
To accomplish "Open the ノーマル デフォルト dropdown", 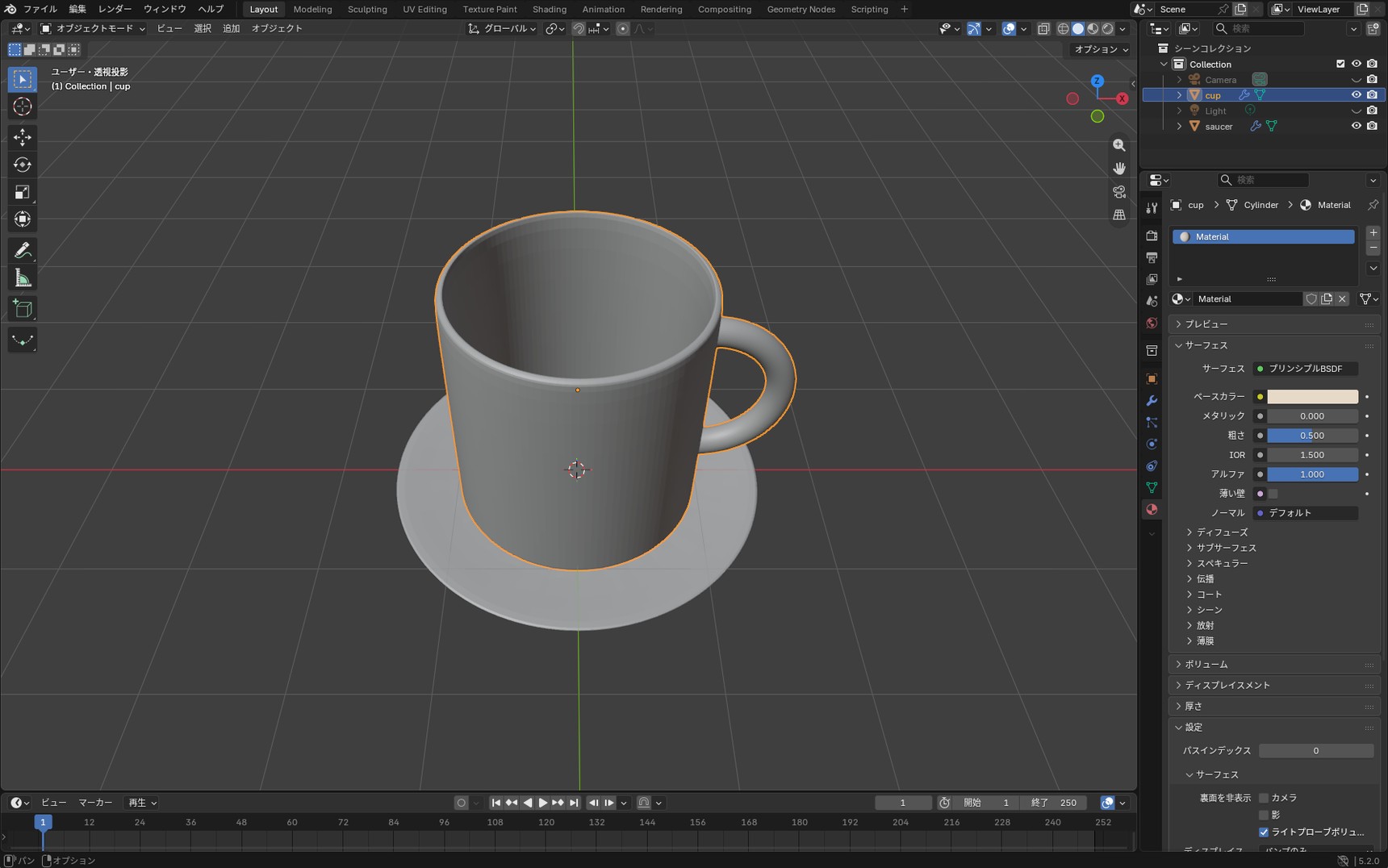I will (1306, 513).
